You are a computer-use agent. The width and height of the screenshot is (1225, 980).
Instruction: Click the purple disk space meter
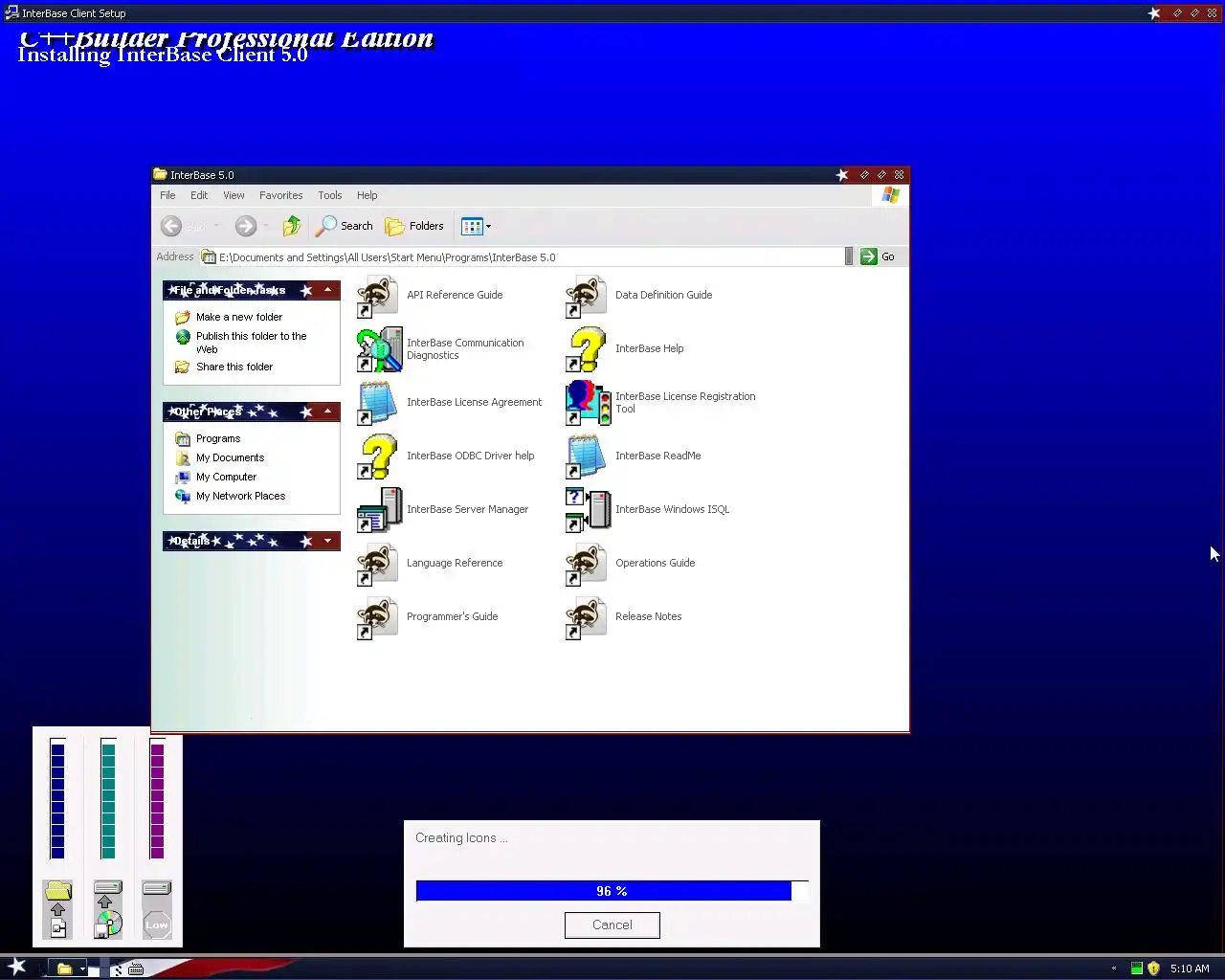(157, 800)
